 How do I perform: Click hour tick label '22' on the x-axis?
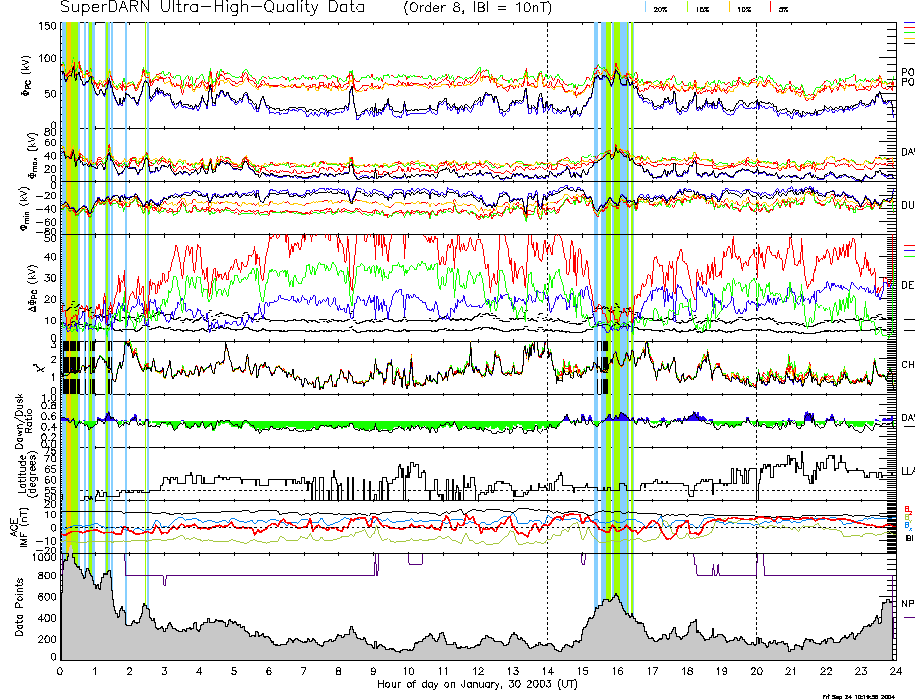point(826,671)
